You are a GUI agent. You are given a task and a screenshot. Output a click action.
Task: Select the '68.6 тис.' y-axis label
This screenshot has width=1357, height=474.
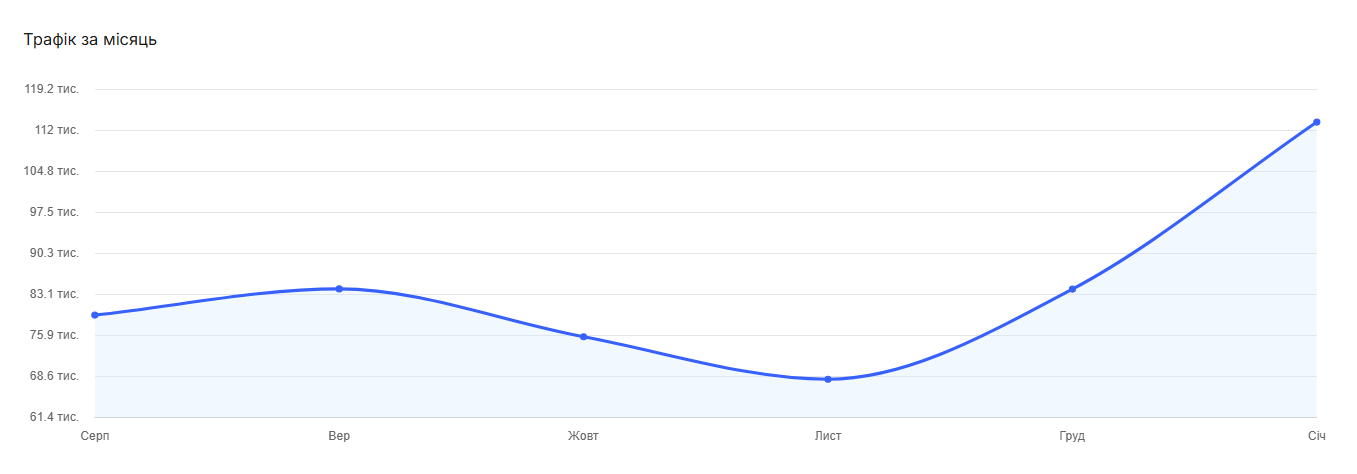[55, 376]
